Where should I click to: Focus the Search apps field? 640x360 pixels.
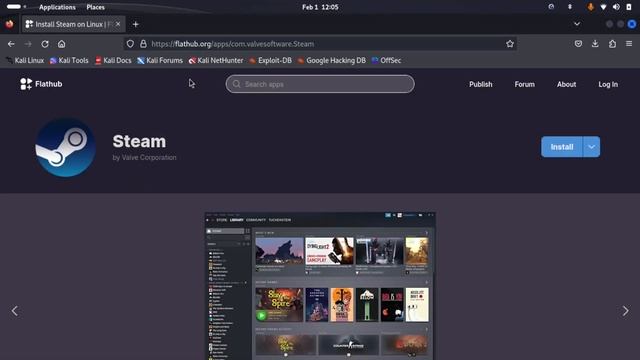320,84
